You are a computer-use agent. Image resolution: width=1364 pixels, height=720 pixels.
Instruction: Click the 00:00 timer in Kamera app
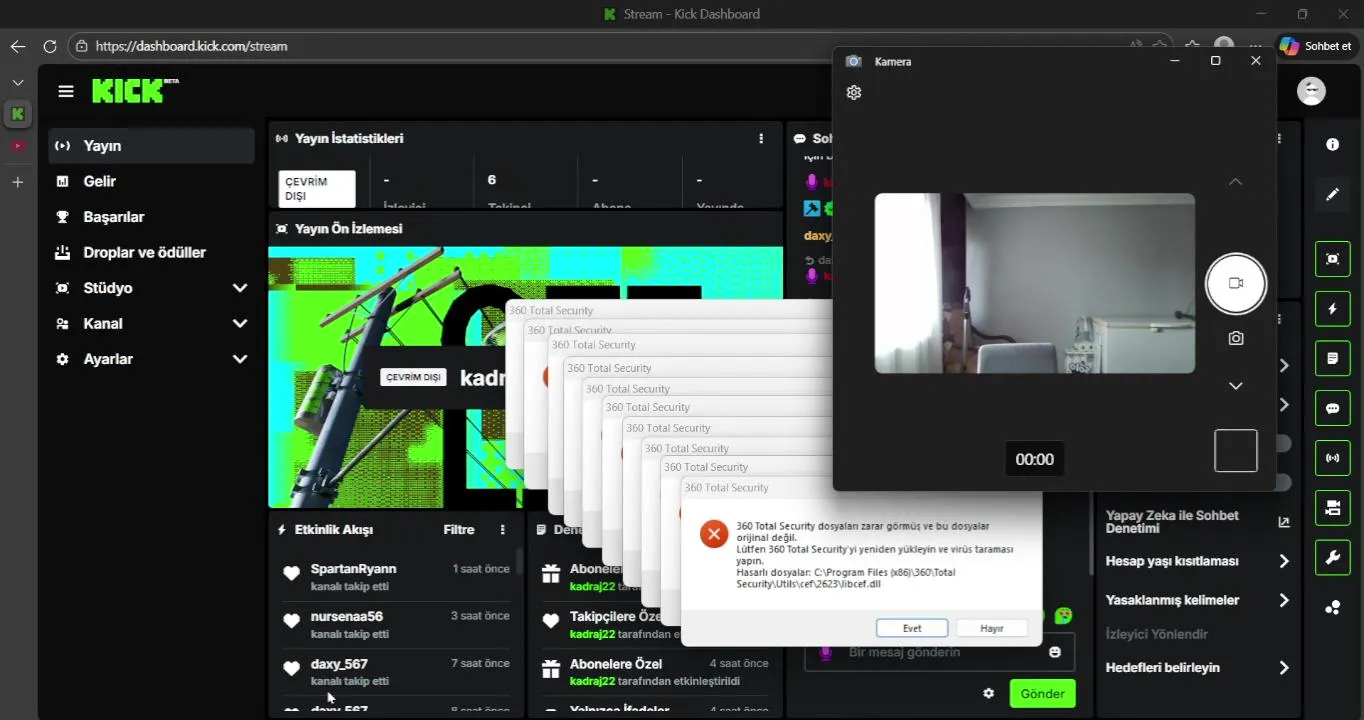[x=1034, y=459]
